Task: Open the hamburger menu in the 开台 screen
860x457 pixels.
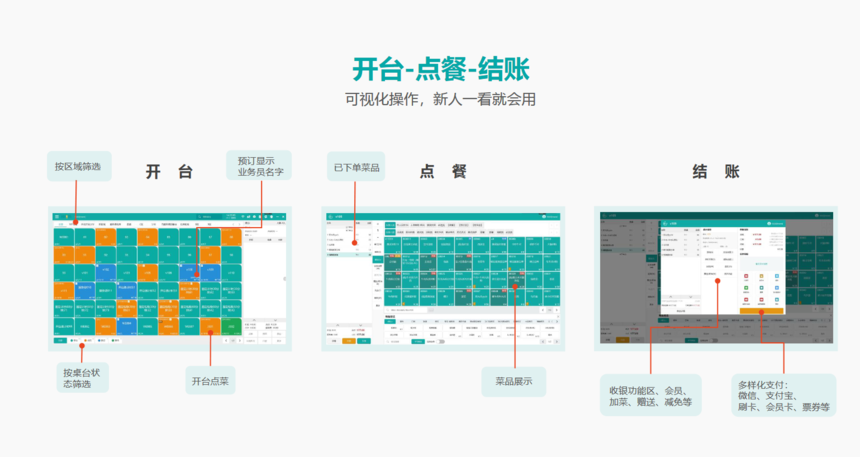Action: coord(56,217)
